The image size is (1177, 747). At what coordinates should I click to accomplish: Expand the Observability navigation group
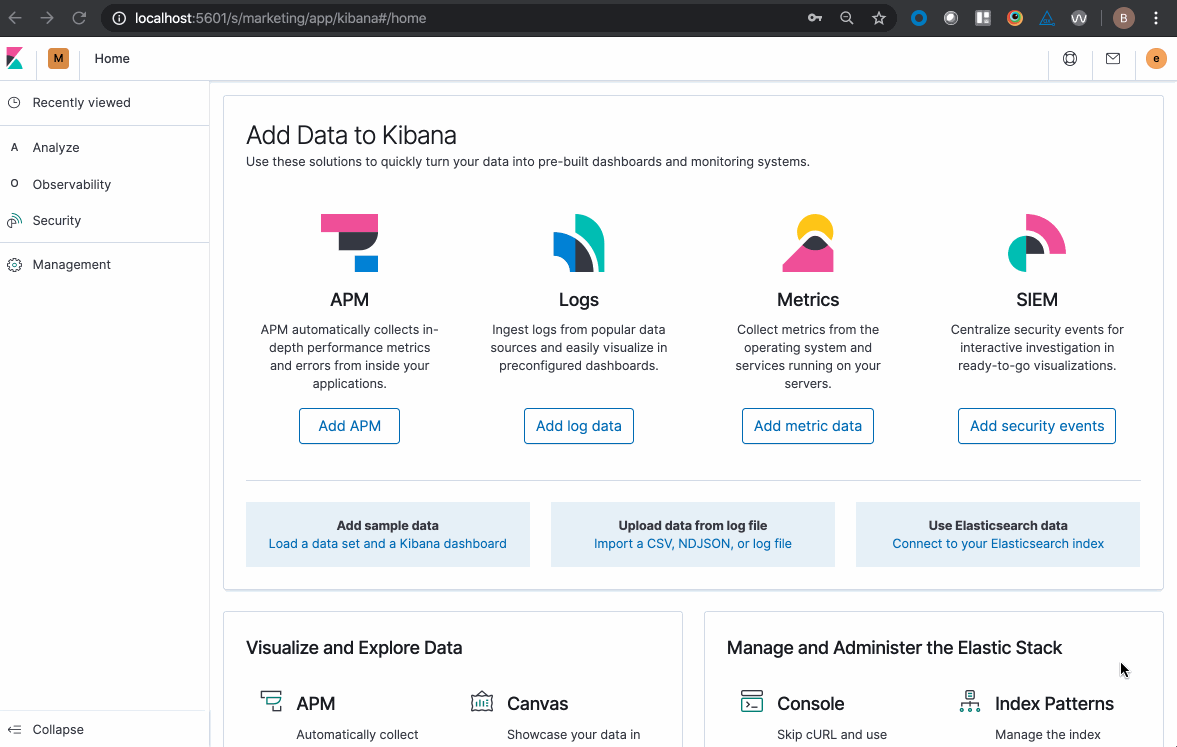point(104,184)
